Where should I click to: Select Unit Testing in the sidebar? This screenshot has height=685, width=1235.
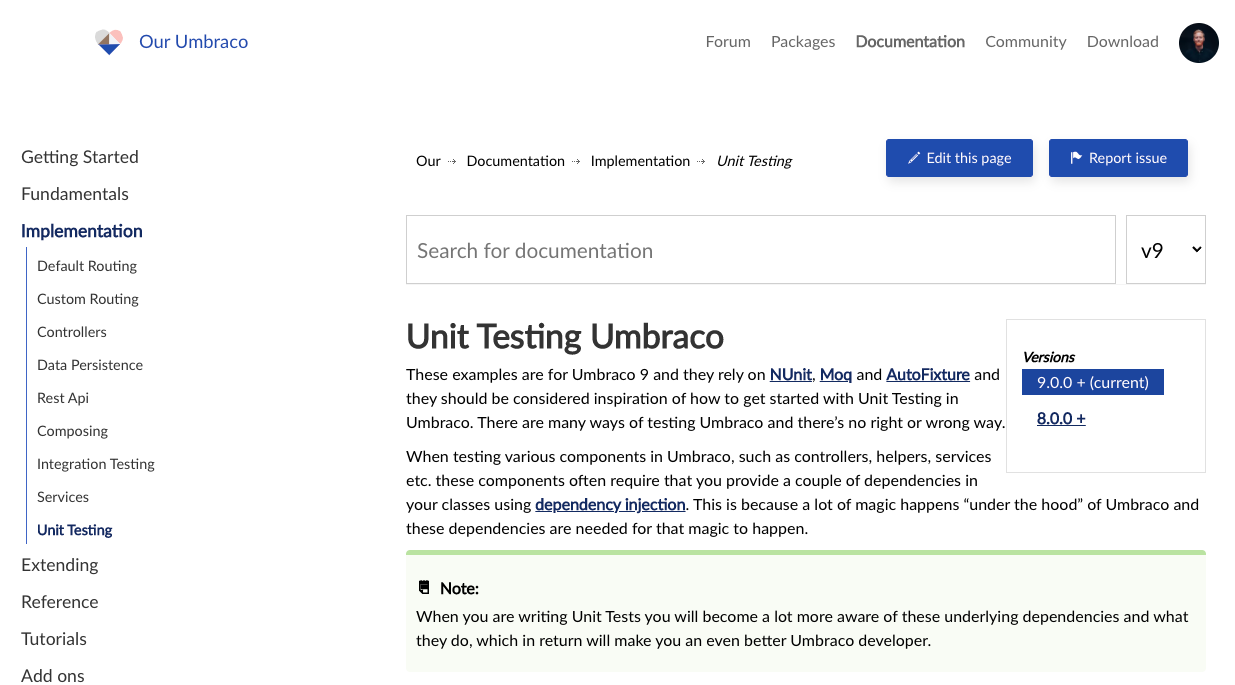(75, 530)
